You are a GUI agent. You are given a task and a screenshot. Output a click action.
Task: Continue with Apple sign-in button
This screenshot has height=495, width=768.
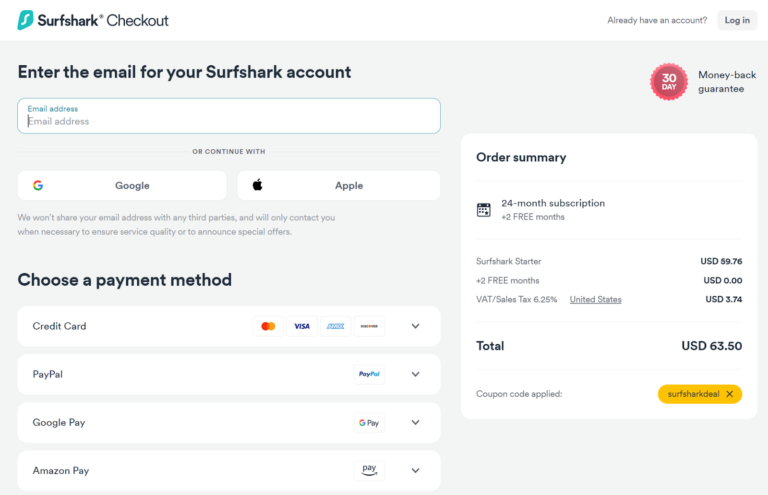click(x=338, y=185)
